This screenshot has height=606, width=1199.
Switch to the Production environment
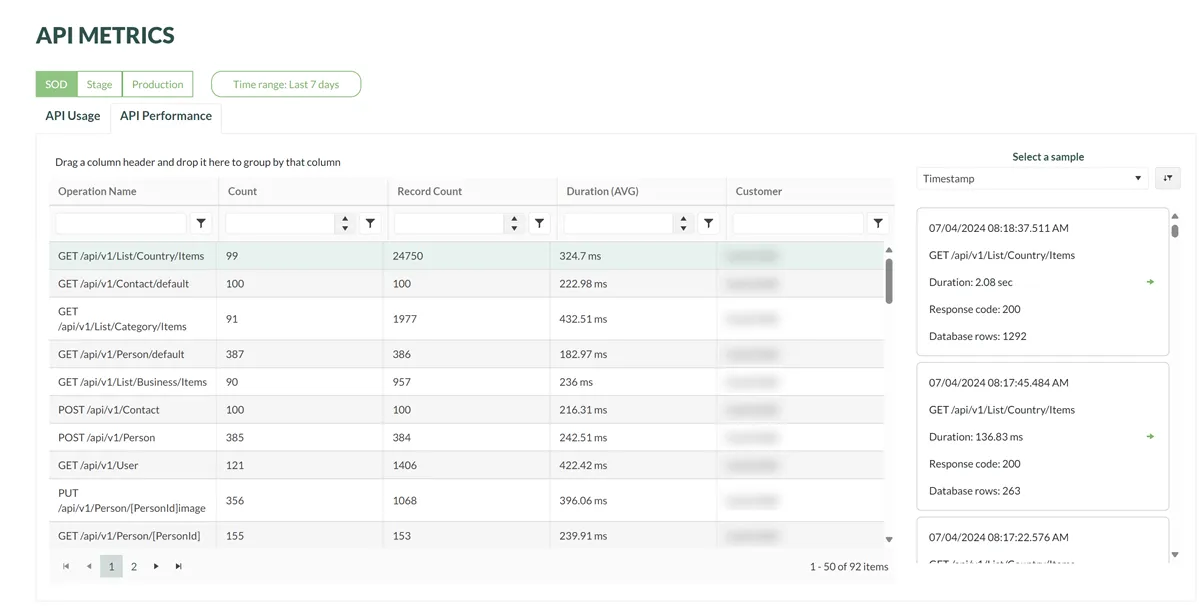tap(158, 84)
